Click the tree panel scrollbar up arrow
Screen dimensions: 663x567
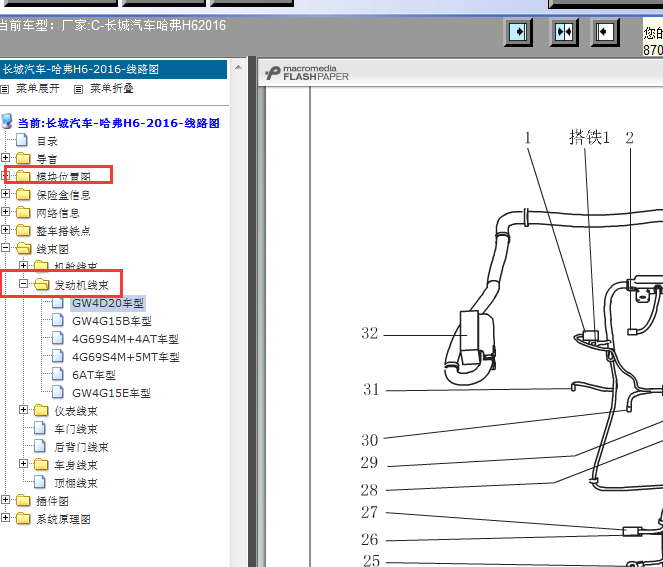point(238,67)
